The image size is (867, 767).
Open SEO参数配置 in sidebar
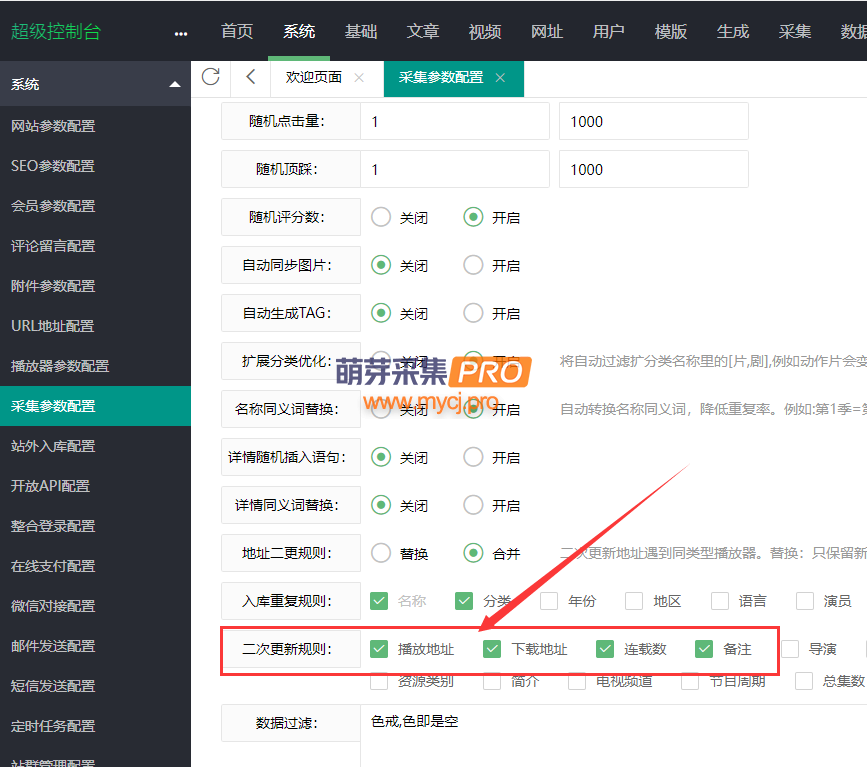95,166
